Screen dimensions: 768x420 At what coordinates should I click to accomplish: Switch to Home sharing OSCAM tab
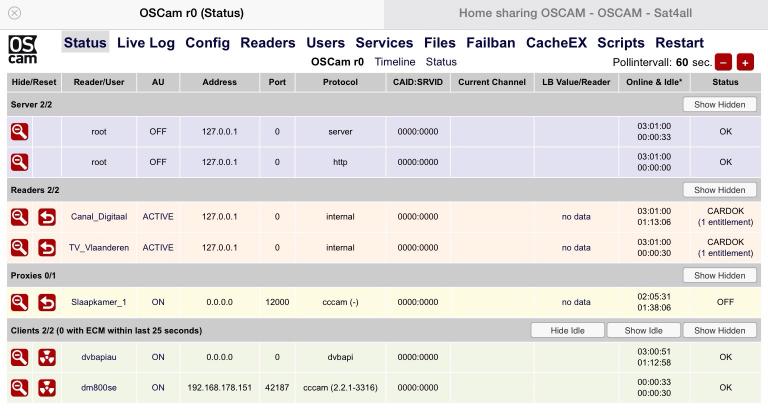click(575, 14)
